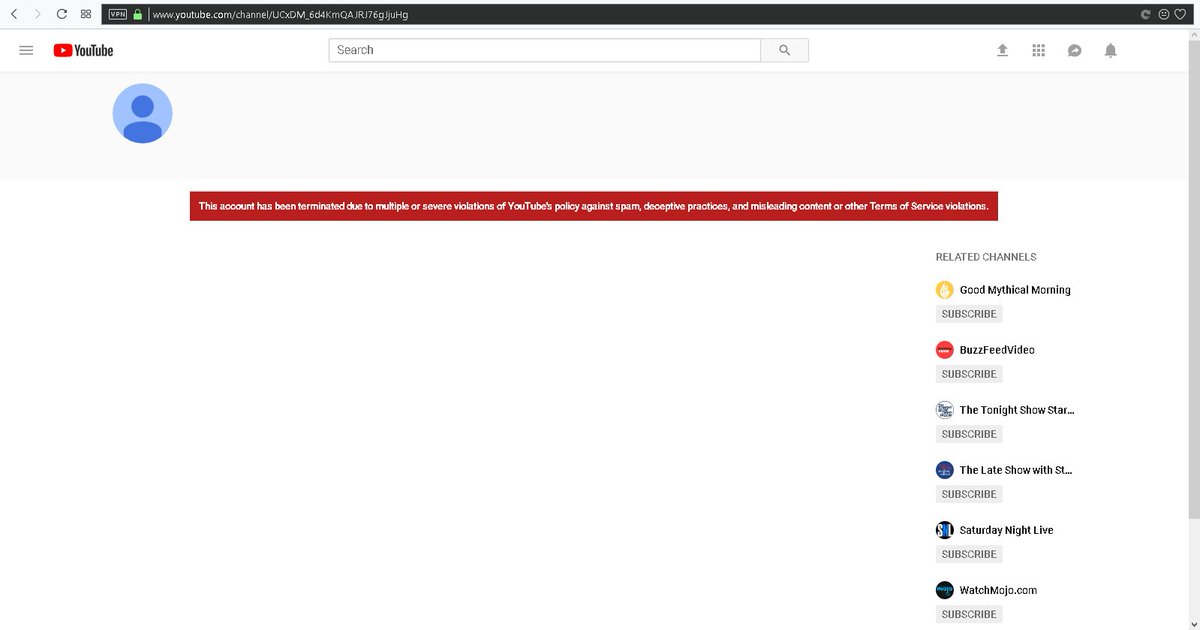Image resolution: width=1200 pixels, height=630 pixels.
Task: Click the red account terminated notice
Action: pyautogui.click(x=594, y=206)
